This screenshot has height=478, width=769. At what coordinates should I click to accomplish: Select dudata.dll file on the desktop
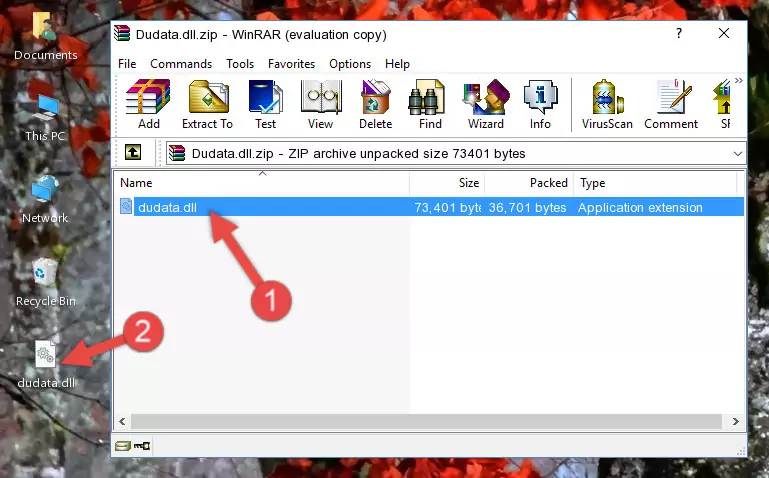pos(46,365)
